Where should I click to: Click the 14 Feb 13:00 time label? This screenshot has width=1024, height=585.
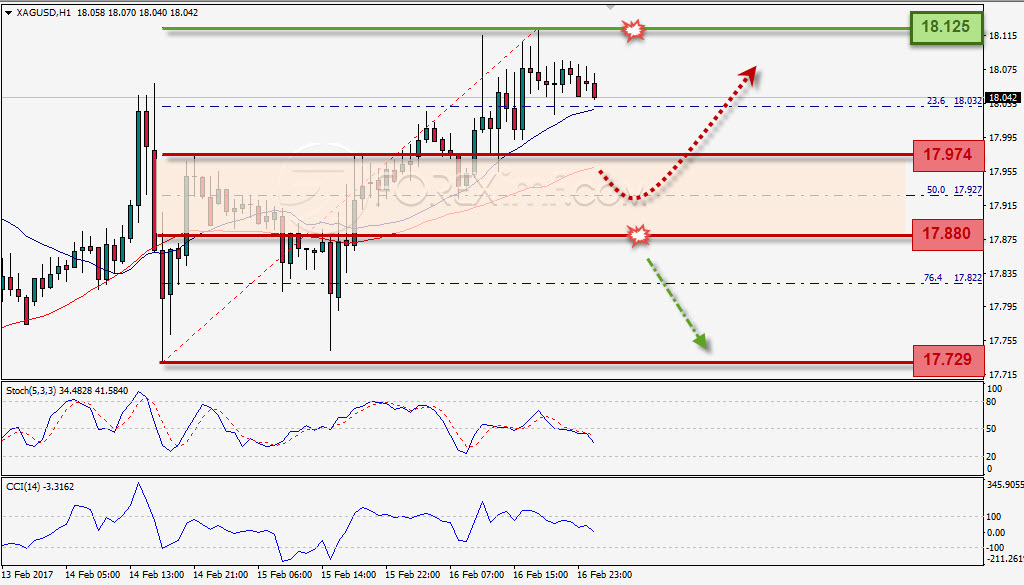pyautogui.click(x=157, y=575)
